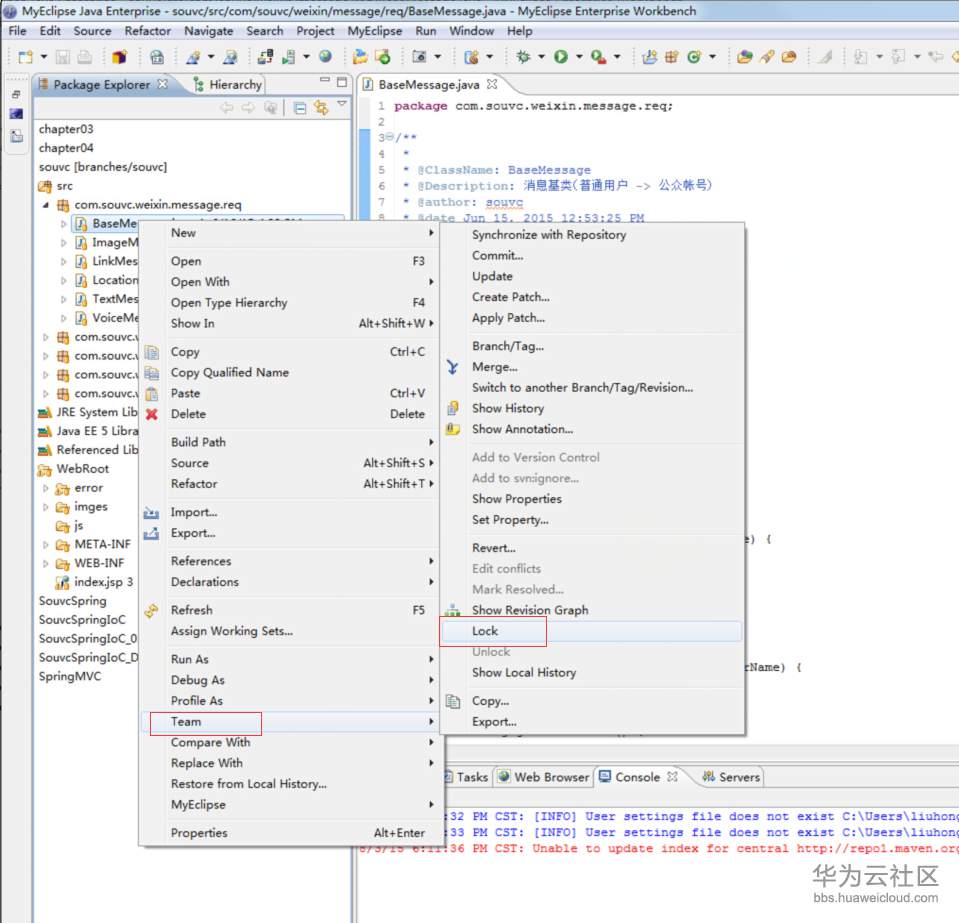This screenshot has height=923, width=959.
Task: Click the Merge icon in Team submenu
Action: [x=452, y=367]
